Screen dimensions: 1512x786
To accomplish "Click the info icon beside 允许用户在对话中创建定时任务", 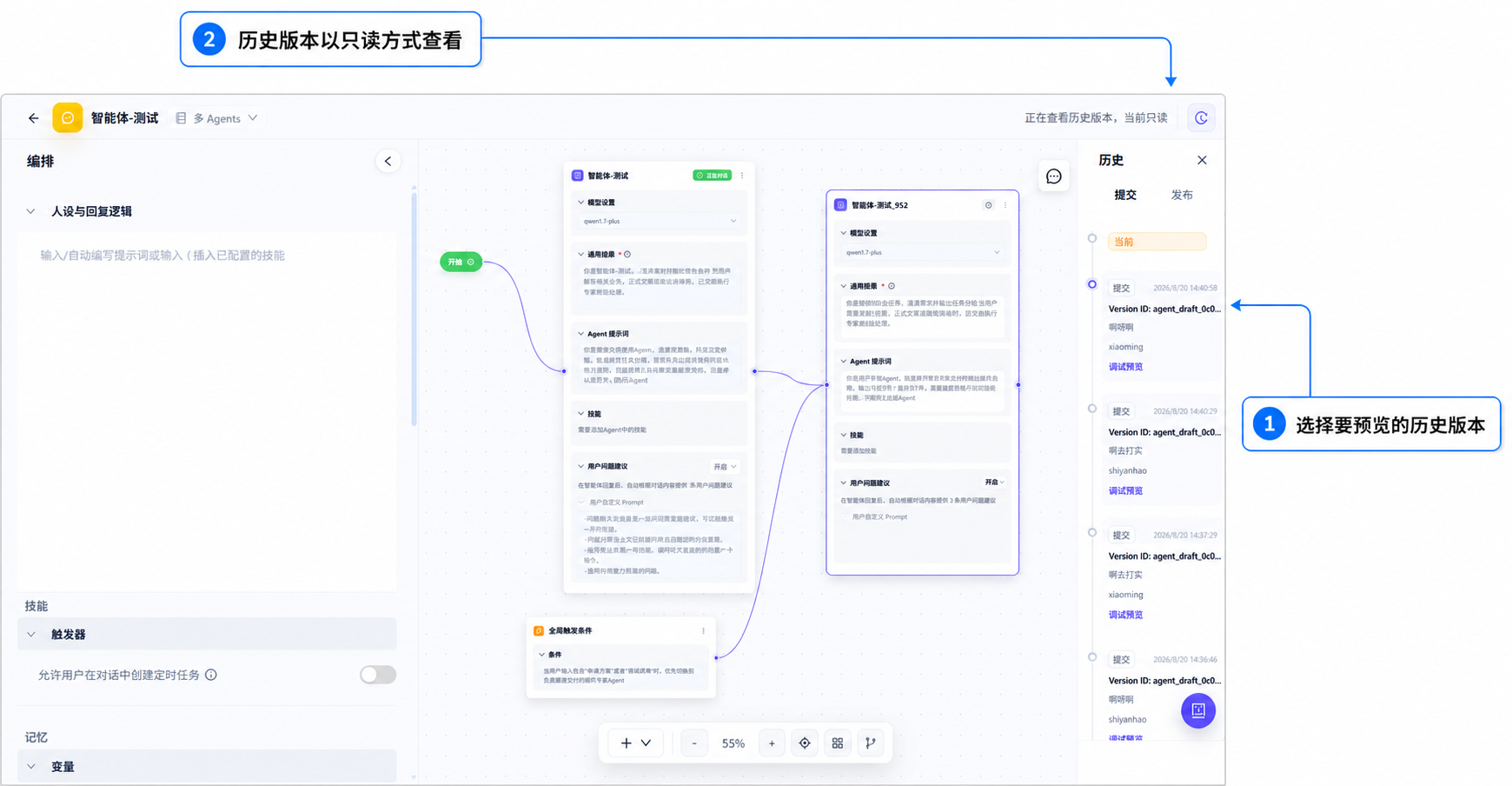I will tap(210, 675).
